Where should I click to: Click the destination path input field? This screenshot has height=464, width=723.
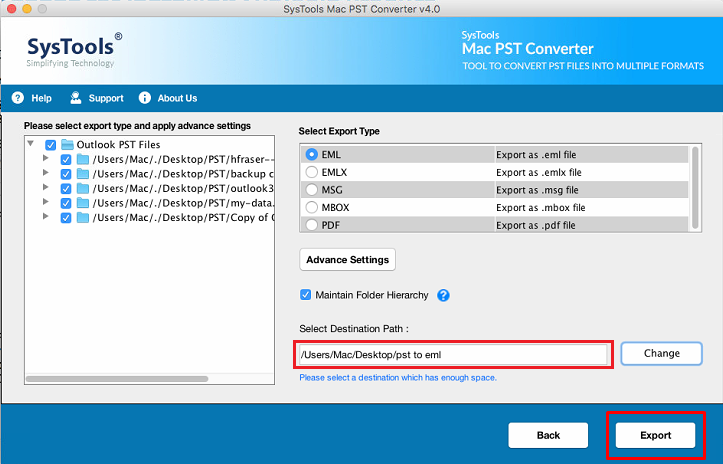coord(453,355)
